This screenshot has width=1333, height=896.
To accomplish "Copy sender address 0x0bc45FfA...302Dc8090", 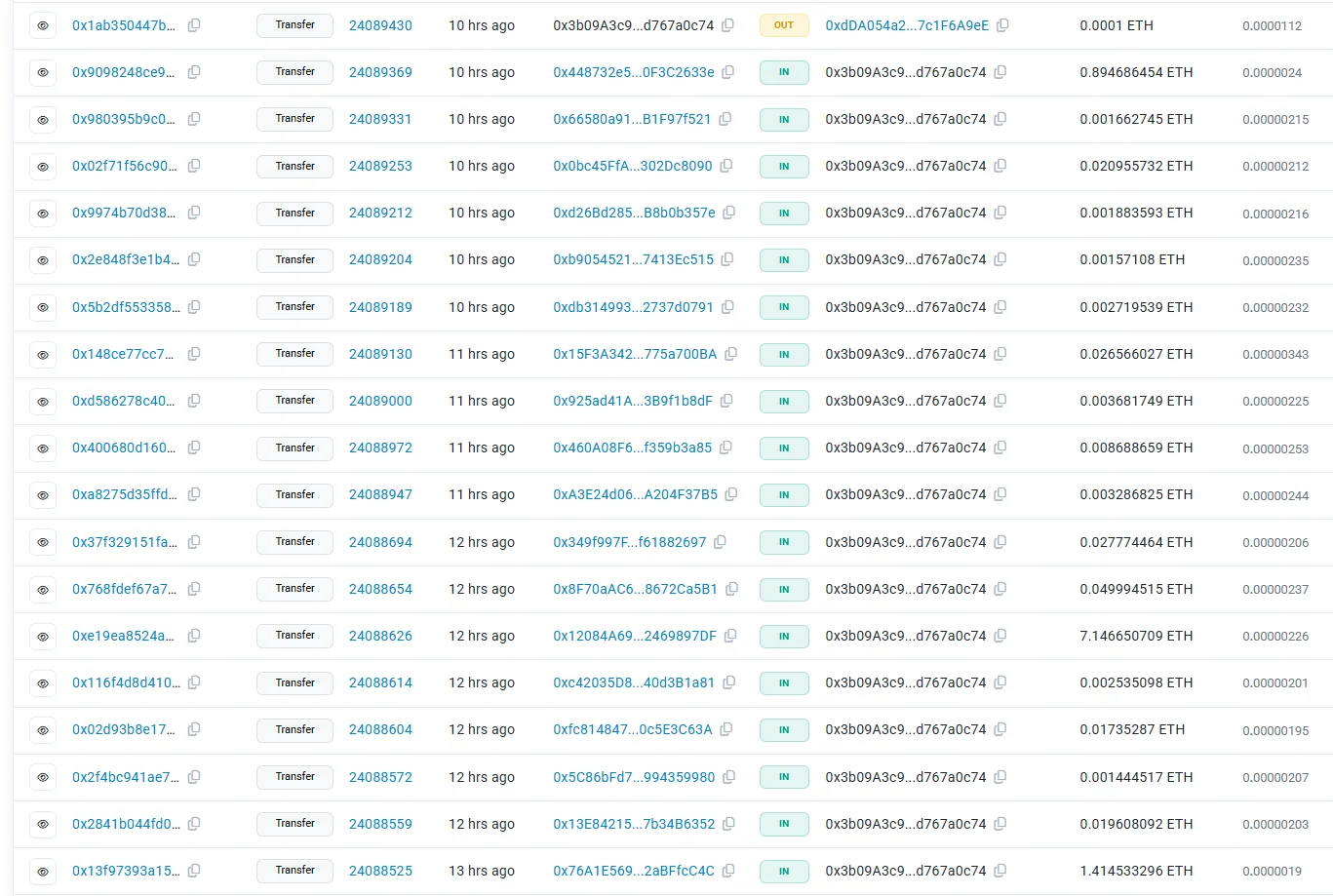I will tap(725, 166).
